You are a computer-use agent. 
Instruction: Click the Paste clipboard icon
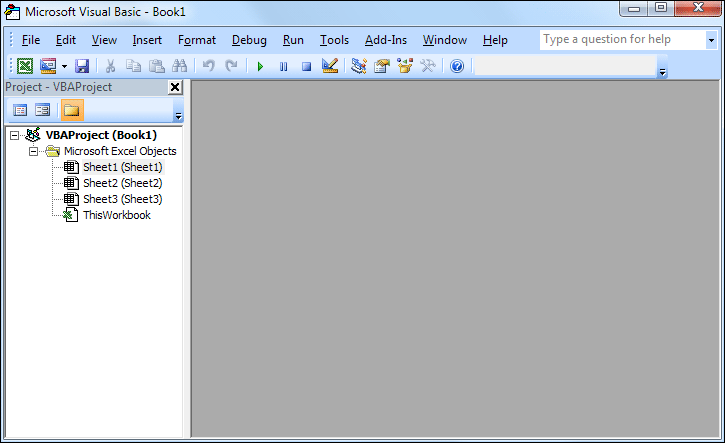click(x=157, y=66)
